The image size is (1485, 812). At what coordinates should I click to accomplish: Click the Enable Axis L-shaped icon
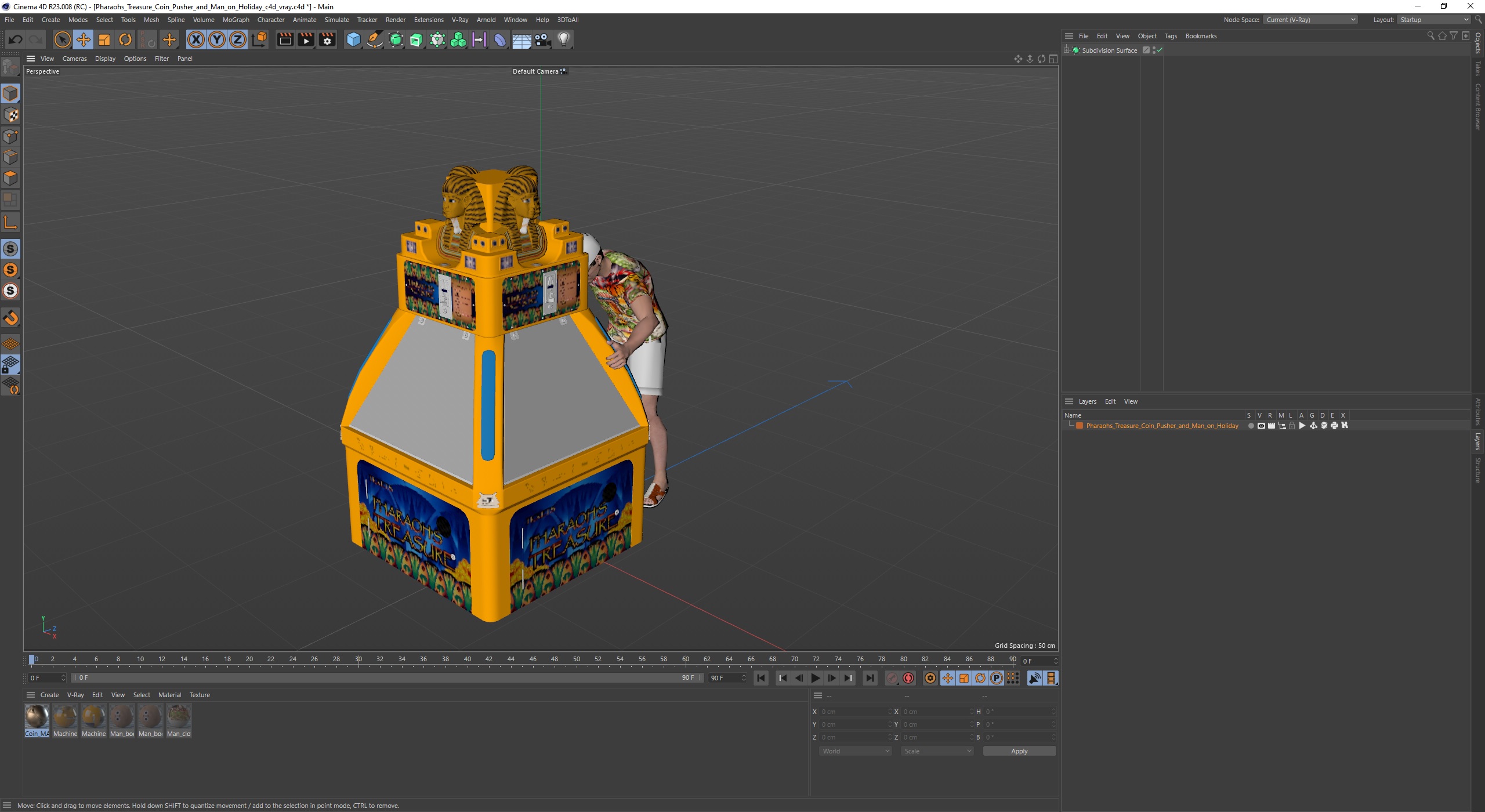coord(10,222)
